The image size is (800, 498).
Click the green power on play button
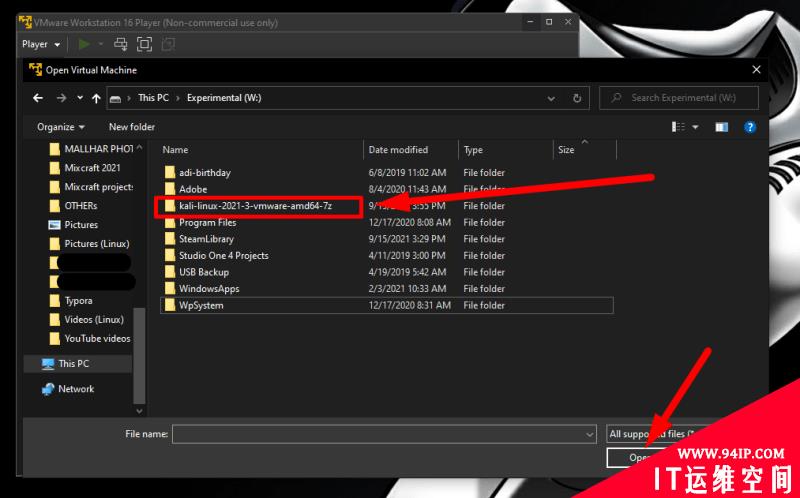85,44
